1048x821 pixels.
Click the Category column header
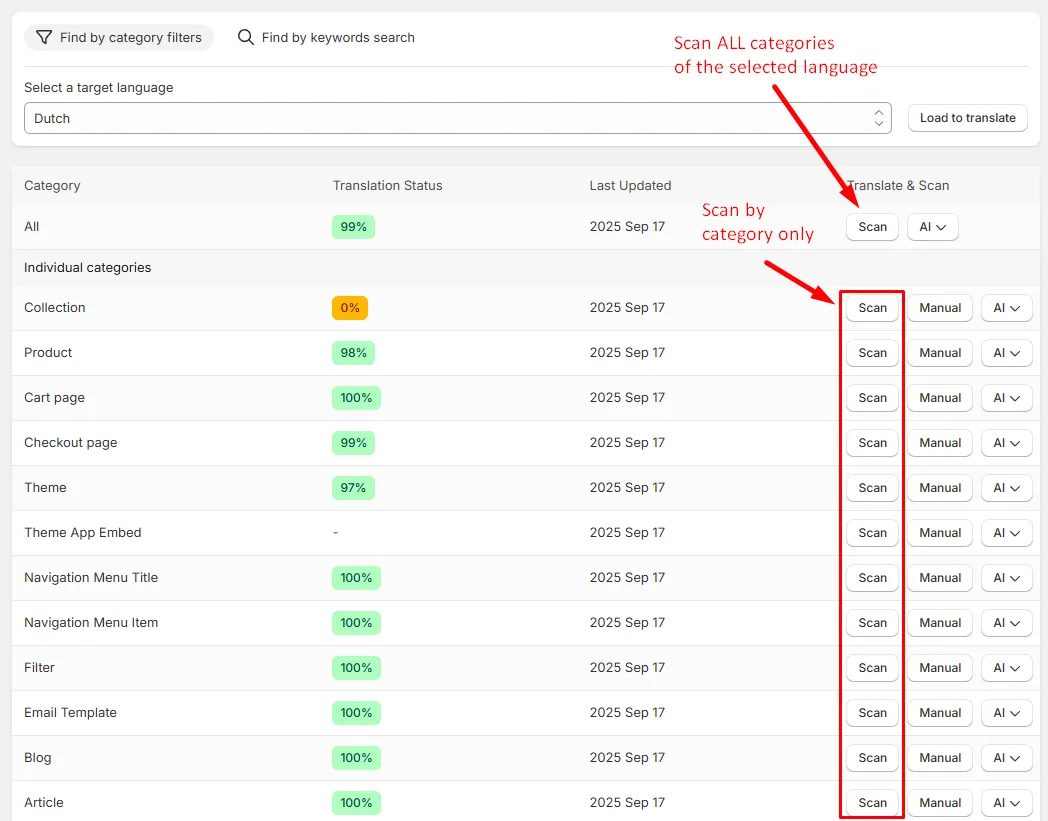coord(52,185)
